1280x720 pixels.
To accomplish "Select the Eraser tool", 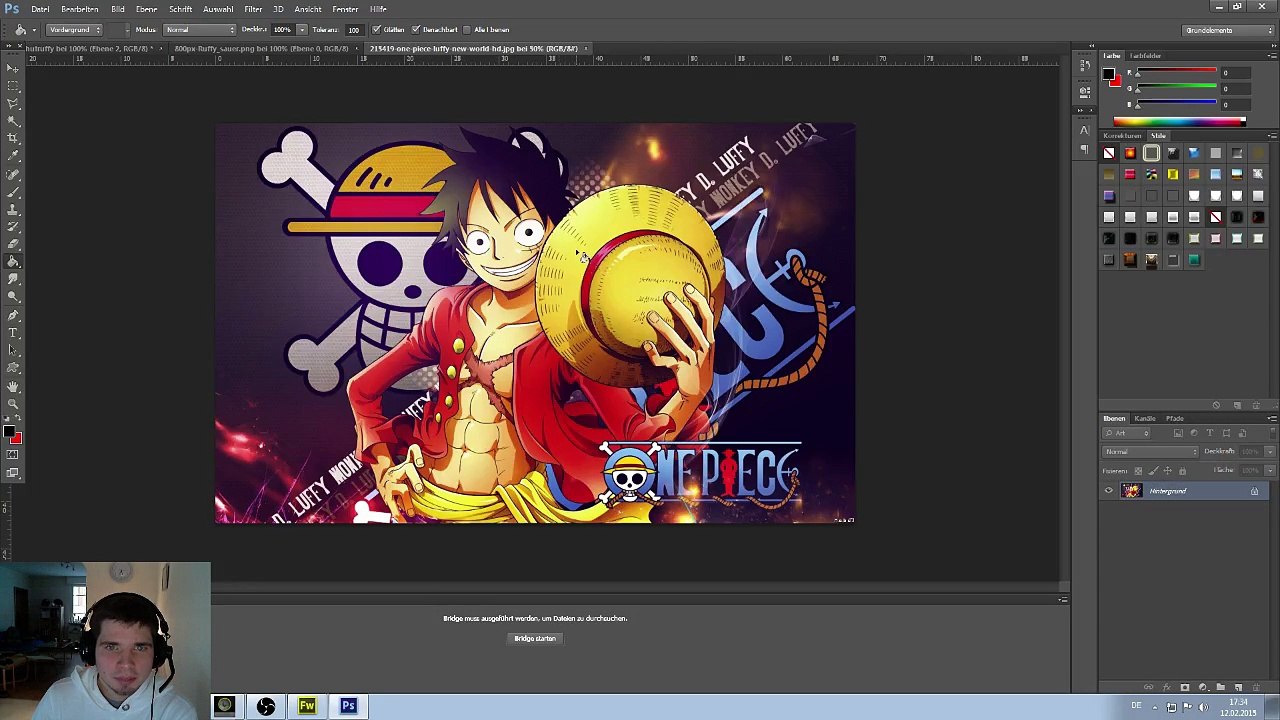I will pos(12,243).
